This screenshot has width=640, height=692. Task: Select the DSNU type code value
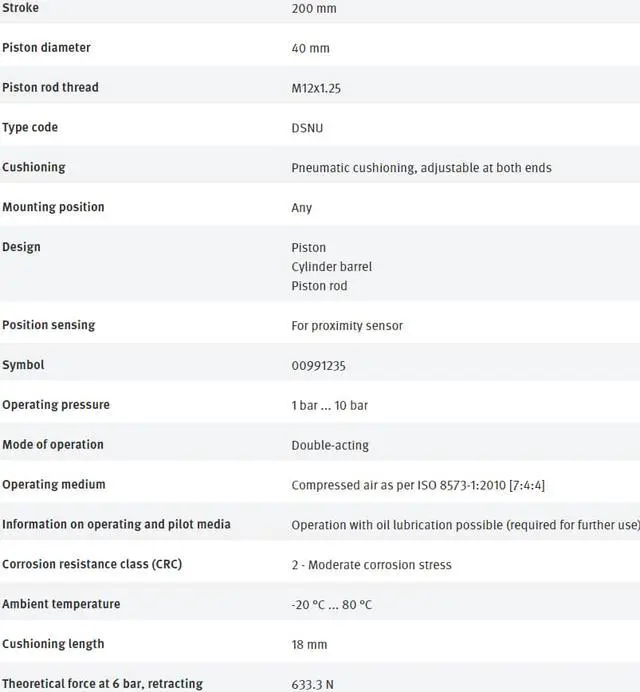click(307, 128)
